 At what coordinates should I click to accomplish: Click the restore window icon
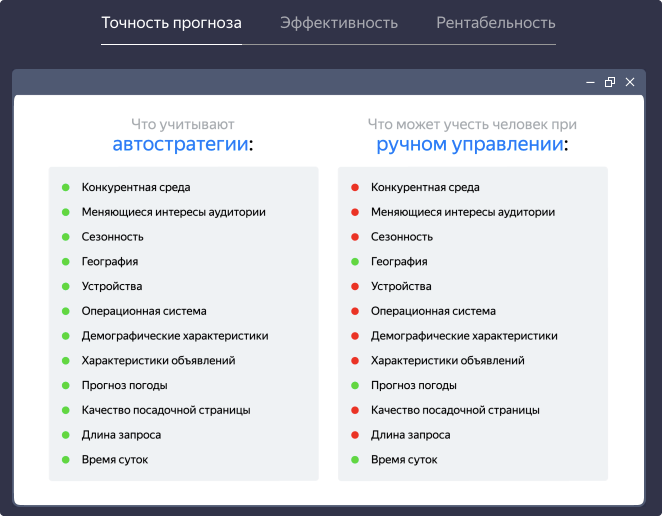610,82
